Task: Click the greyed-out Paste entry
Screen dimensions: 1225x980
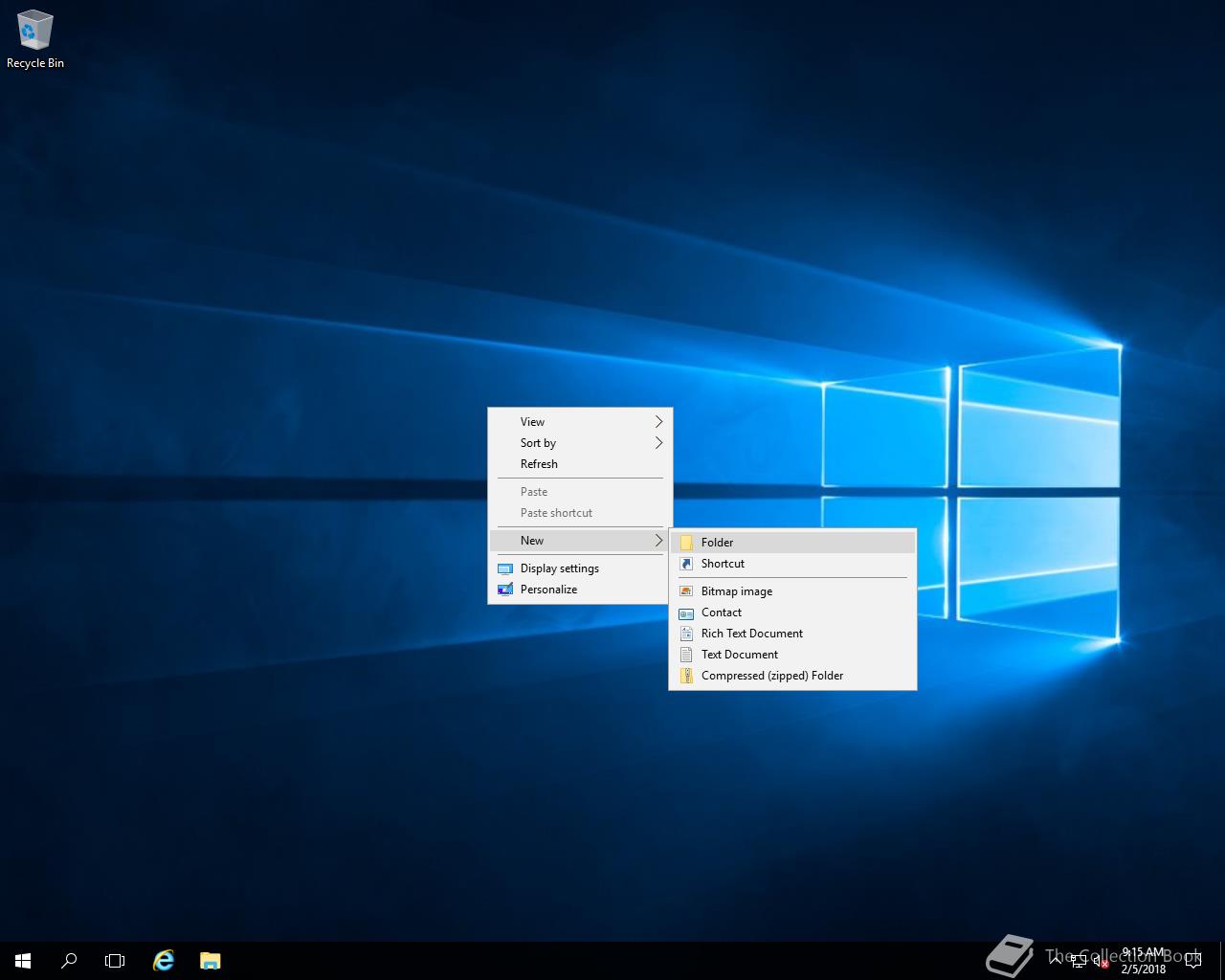Action: tap(580, 492)
